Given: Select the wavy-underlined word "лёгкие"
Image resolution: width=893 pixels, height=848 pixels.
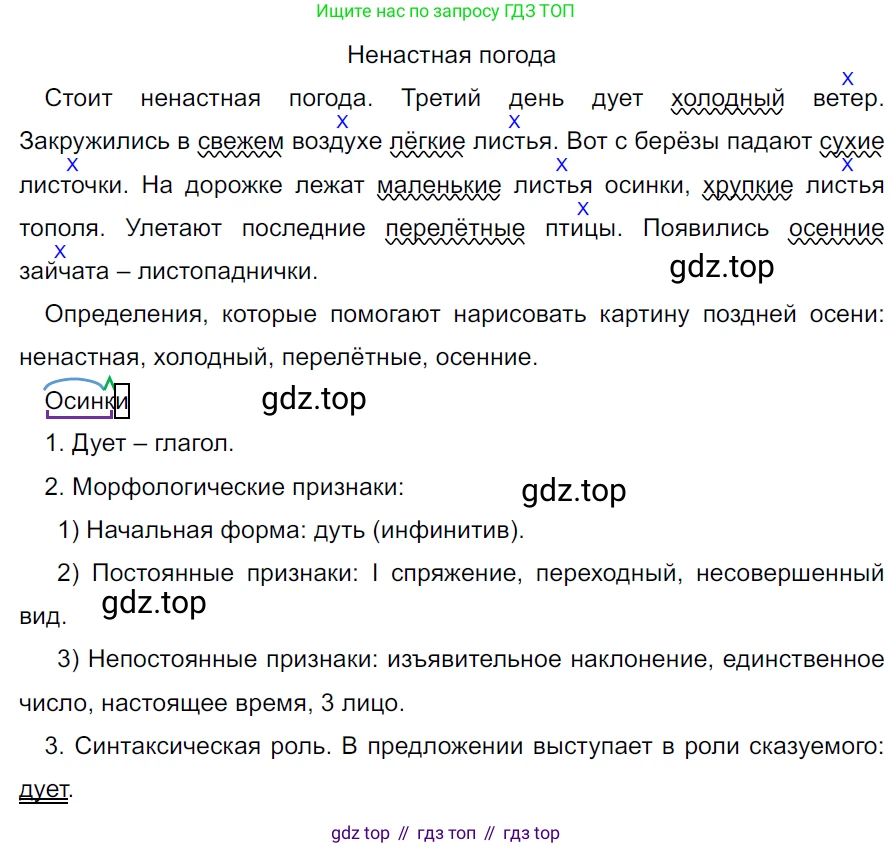Looking at the screenshot, I should (427, 142).
